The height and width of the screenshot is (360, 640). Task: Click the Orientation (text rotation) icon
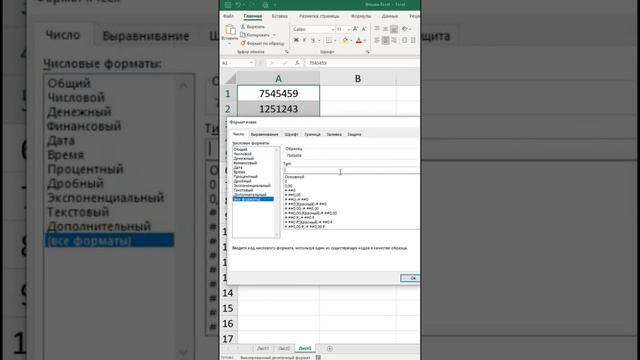404,29
